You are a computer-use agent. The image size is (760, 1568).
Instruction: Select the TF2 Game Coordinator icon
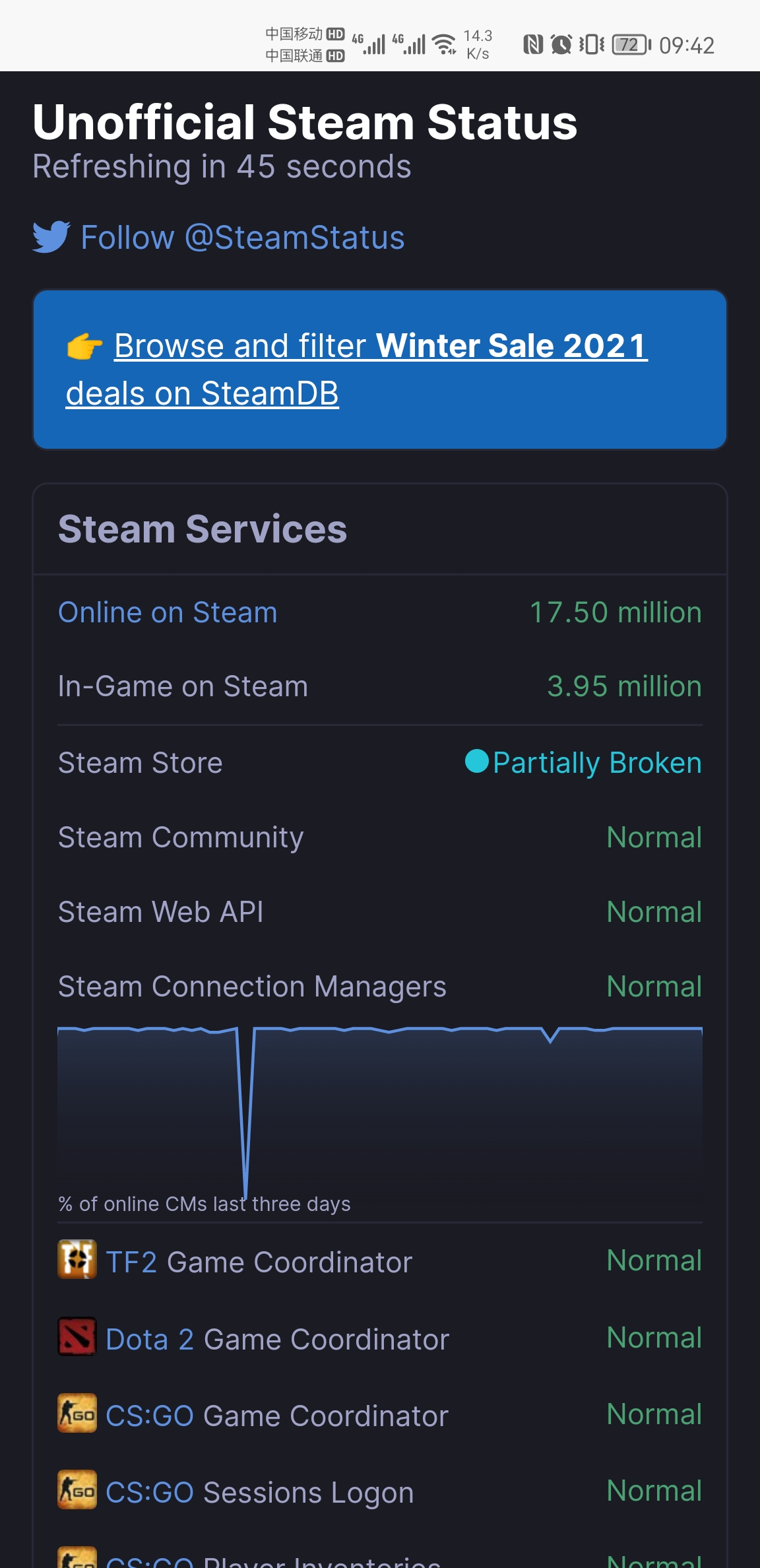pos(76,1261)
